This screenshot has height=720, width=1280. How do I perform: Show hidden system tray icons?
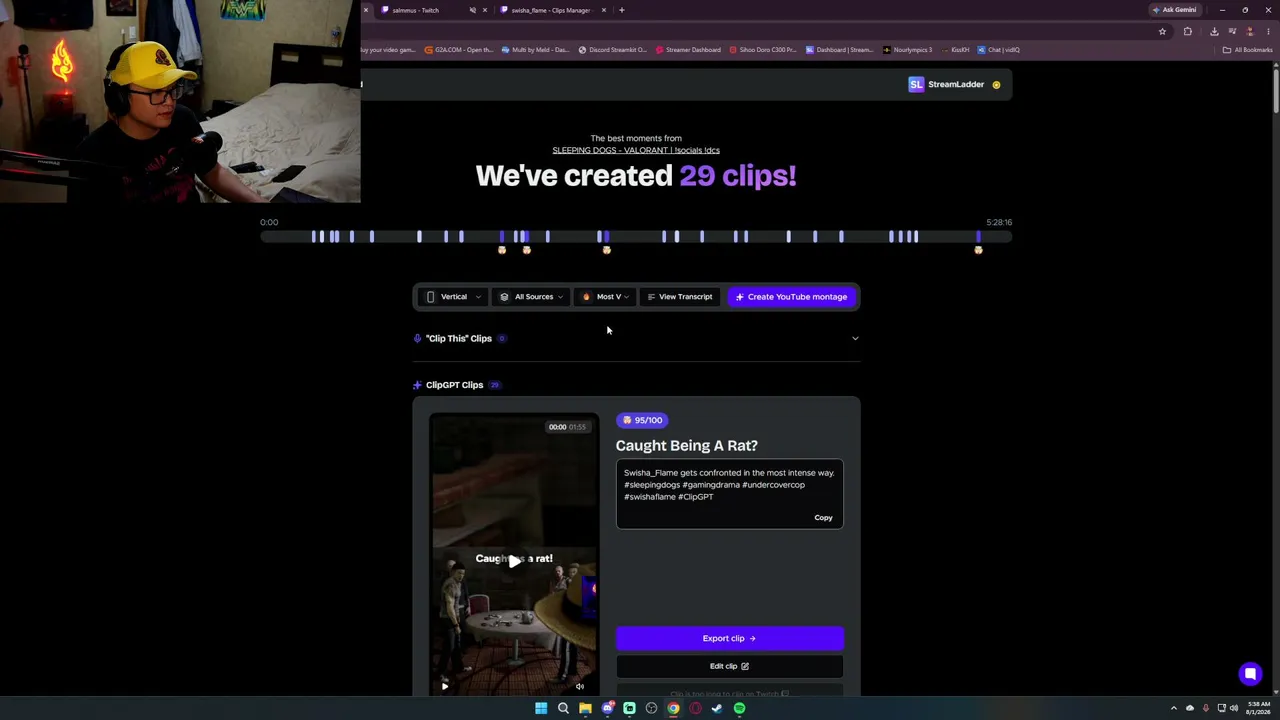1174,708
